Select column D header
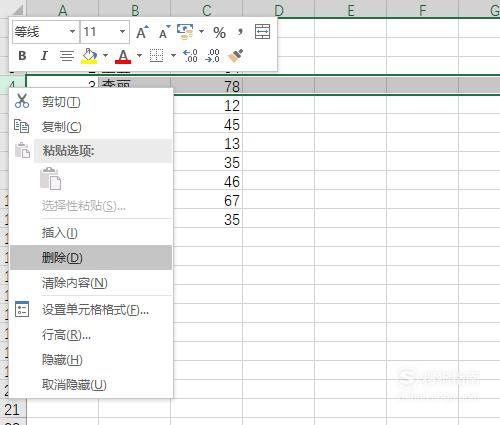 (279, 9)
